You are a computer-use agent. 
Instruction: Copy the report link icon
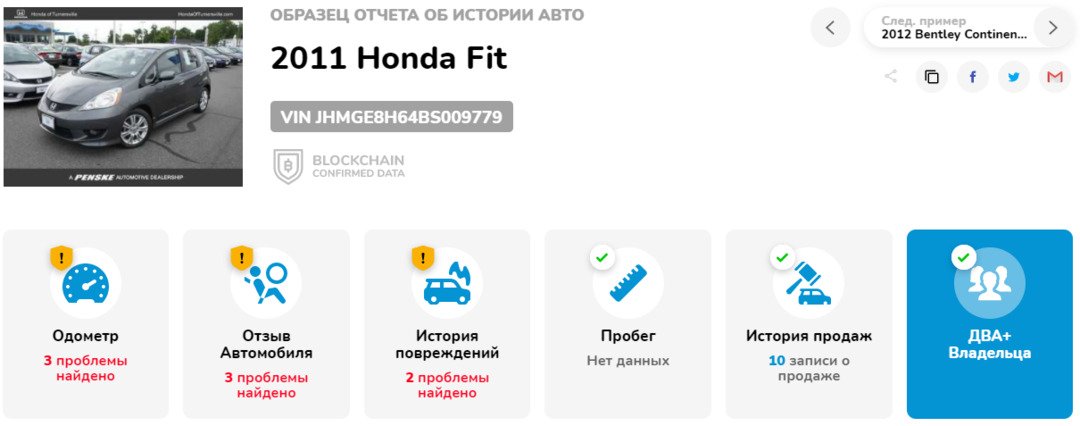pos(932,77)
